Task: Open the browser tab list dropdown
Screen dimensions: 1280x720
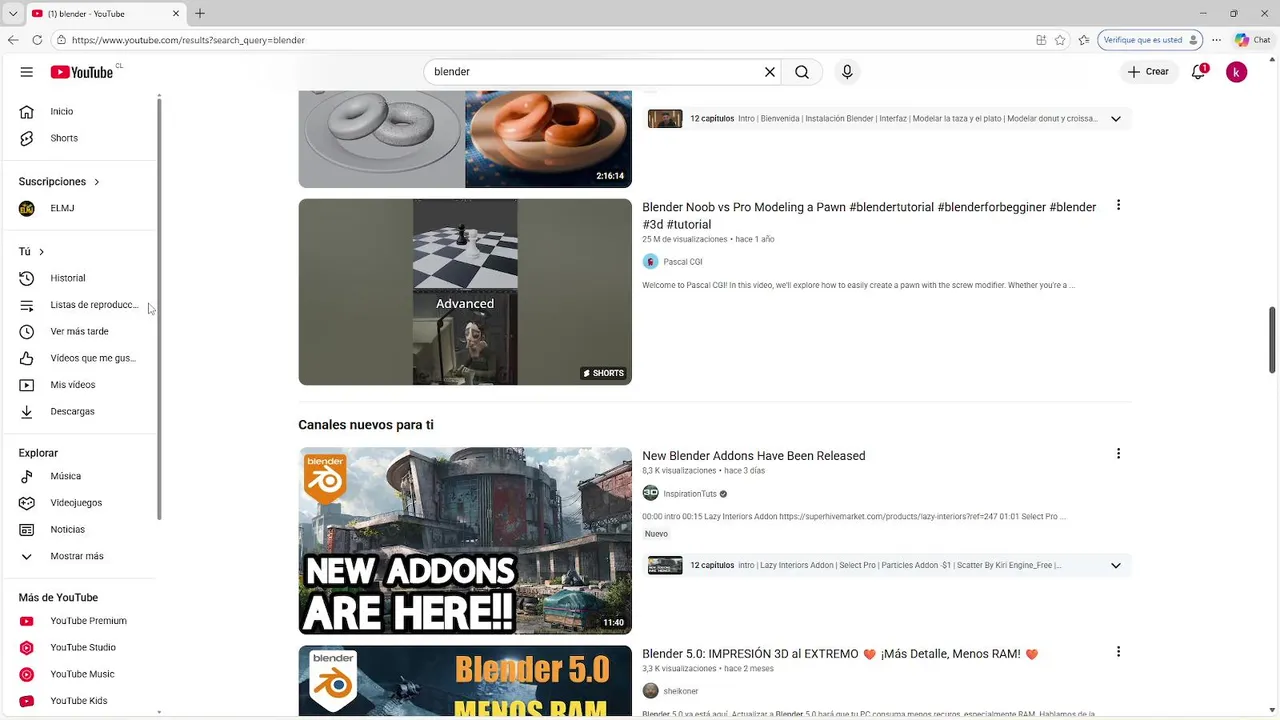Action: (x=12, y=13)
